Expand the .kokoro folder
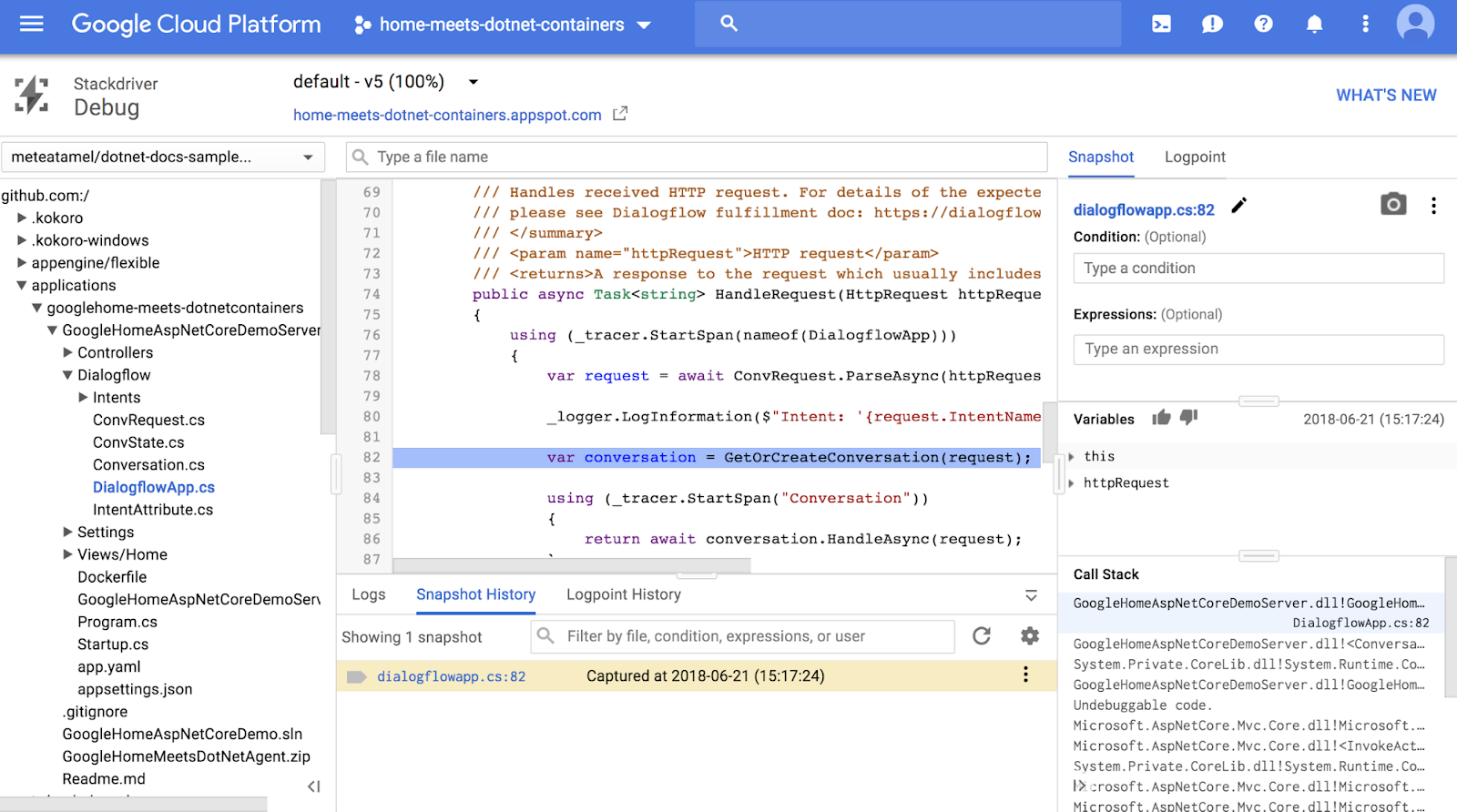This screenshot has height=812, width=1457. pyautogui.click(x=23, y=218)
